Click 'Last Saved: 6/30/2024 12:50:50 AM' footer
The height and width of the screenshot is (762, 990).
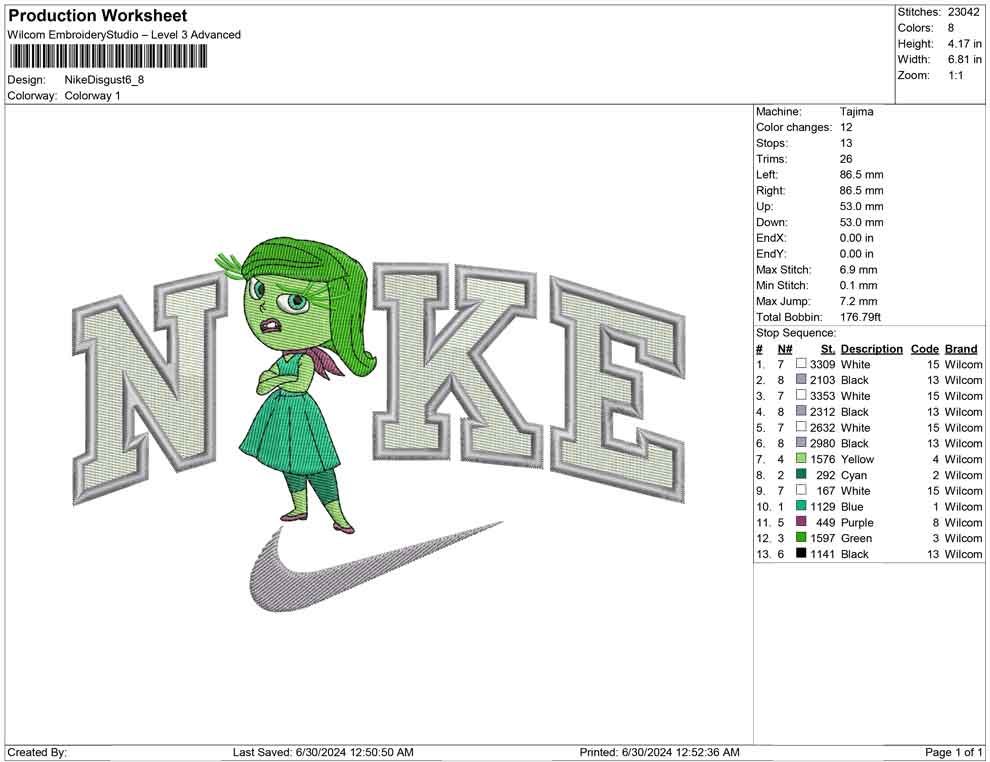point(323,752)
